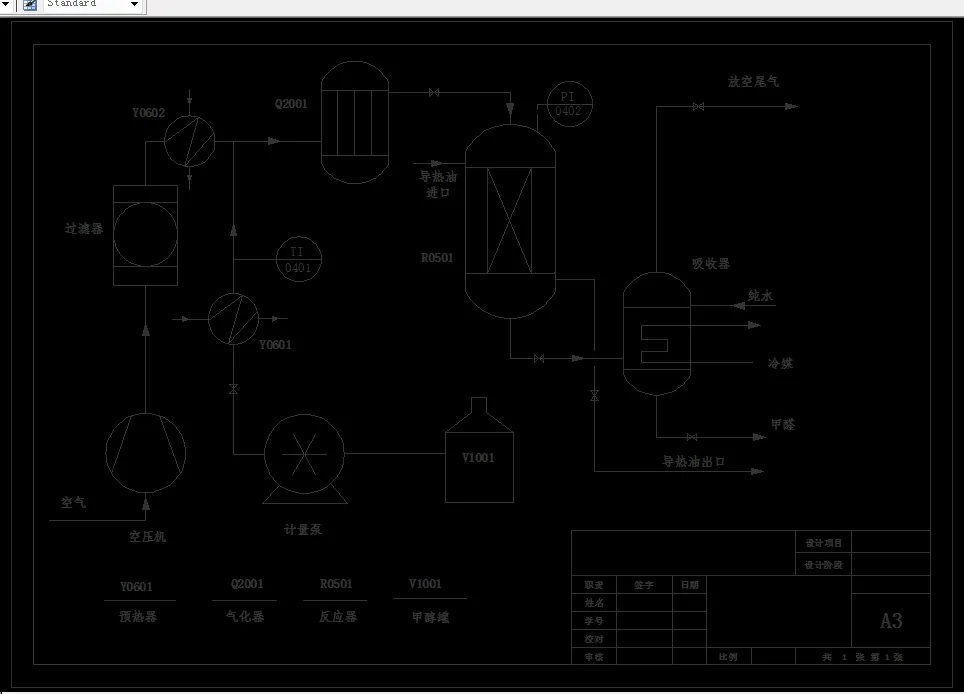Select the Y0601 preheater circle symbol
Image resolution: width=964 pixels, height=694 pixels.
[234, 318]
